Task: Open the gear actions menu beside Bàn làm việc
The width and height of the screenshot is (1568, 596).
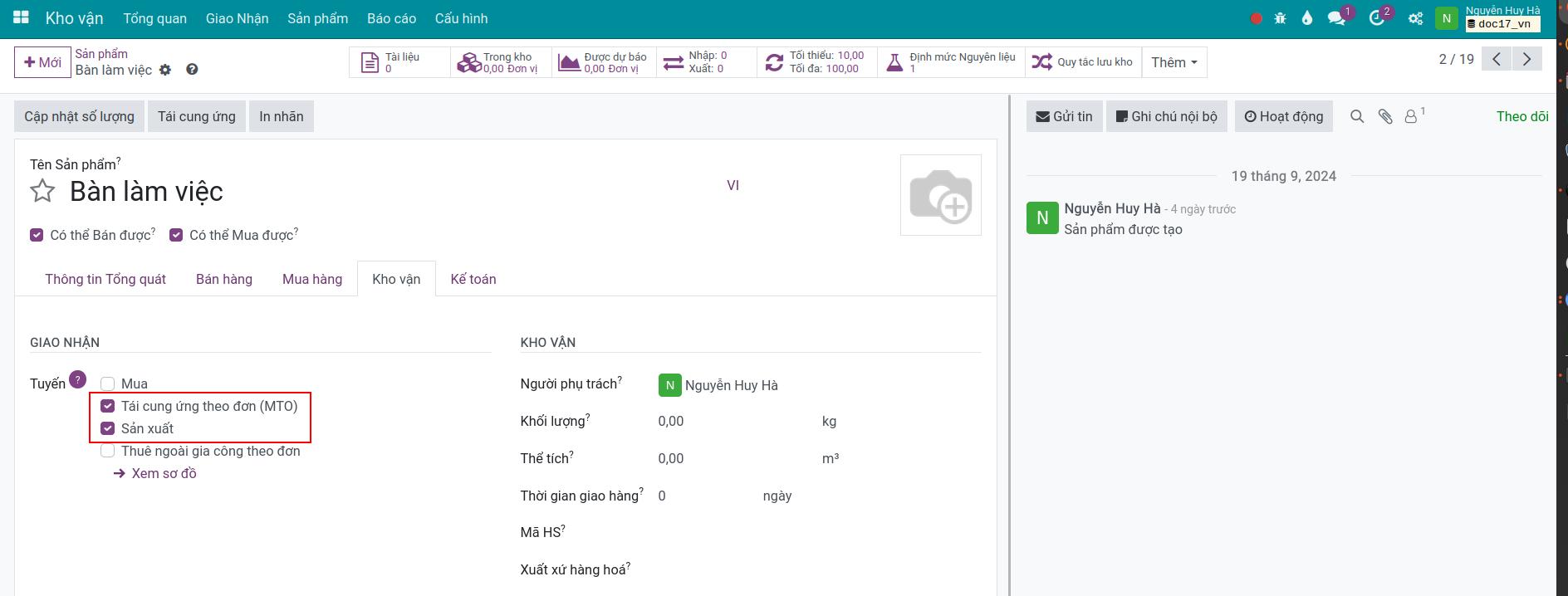Action: click(x=165, y=70)
